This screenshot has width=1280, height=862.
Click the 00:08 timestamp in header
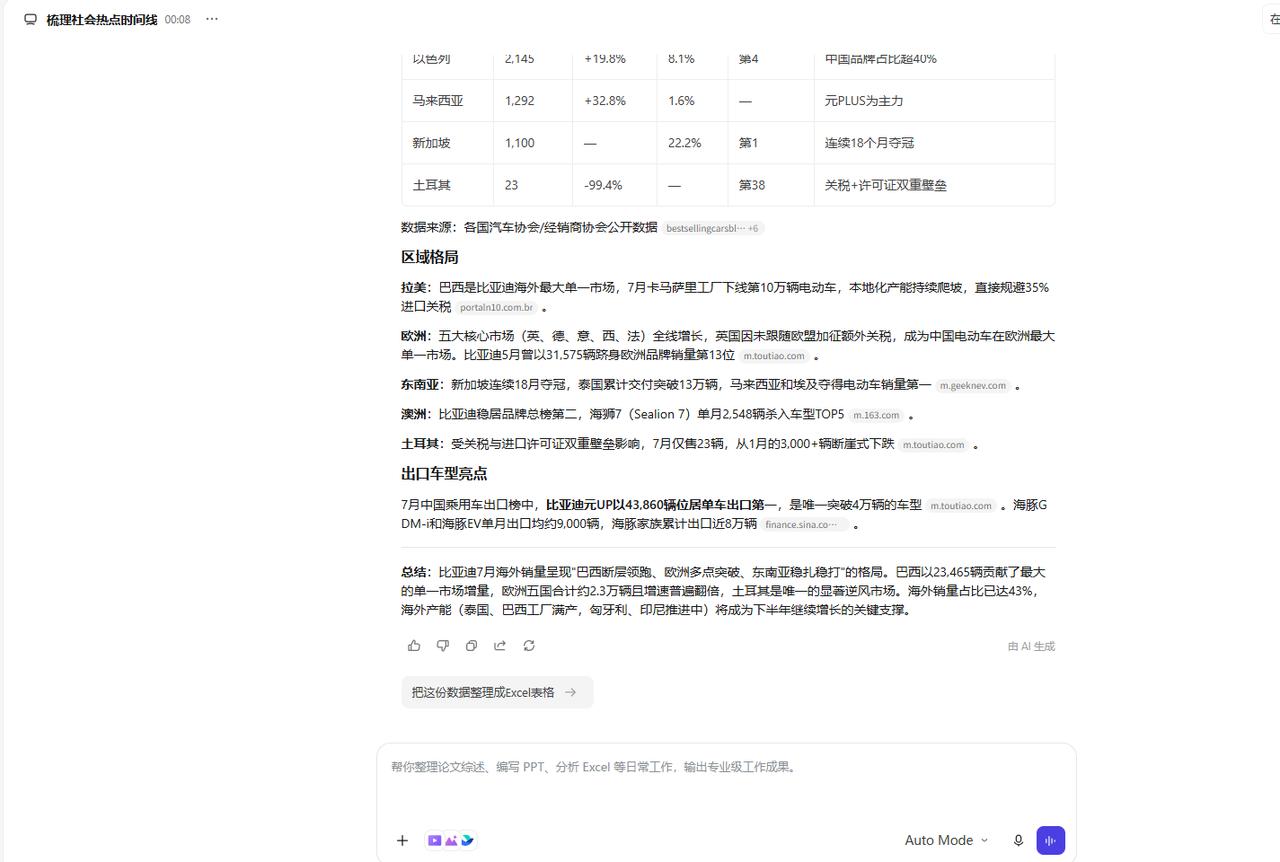(177, 19)
